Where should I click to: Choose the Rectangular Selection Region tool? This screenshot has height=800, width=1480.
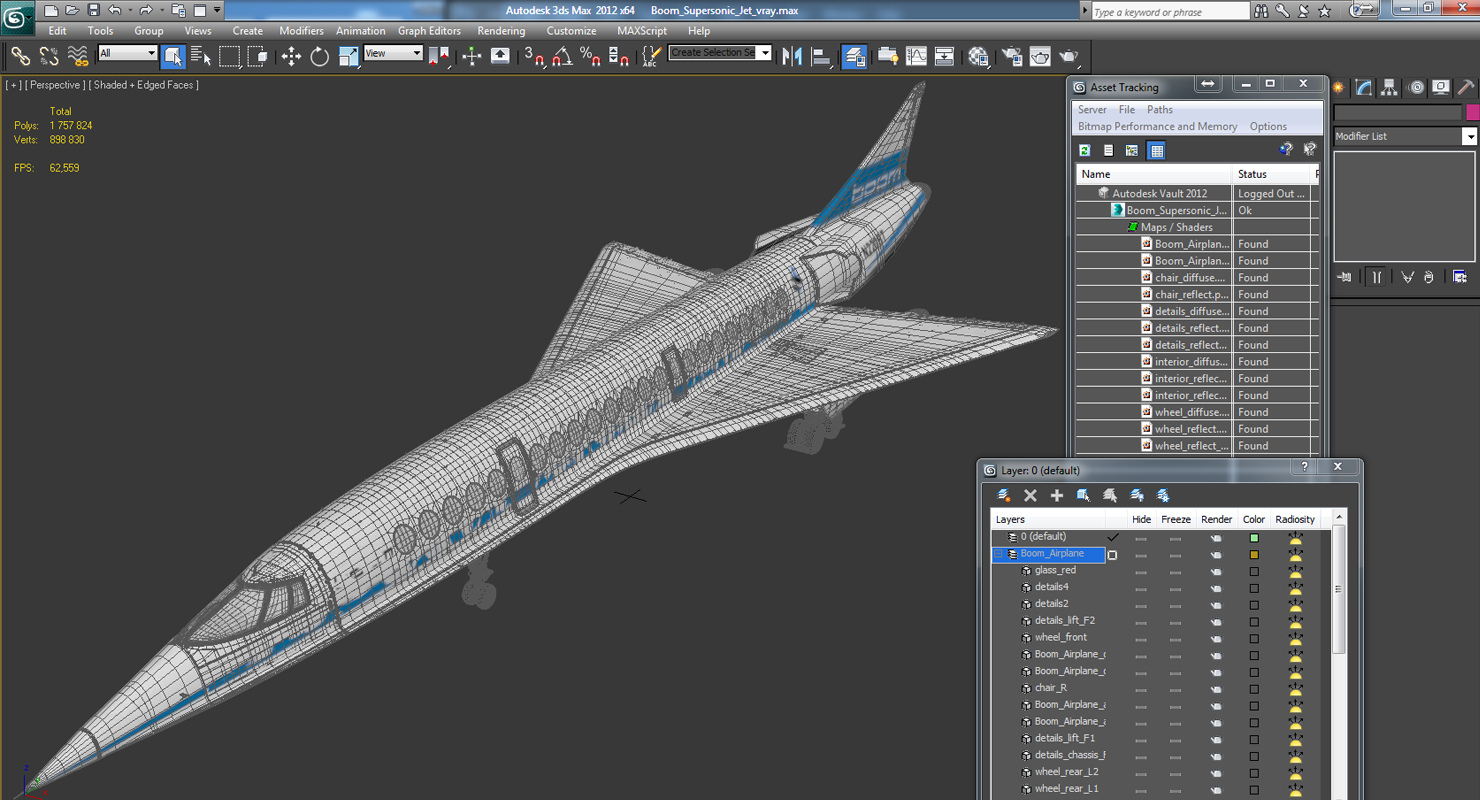coord(230,56)
